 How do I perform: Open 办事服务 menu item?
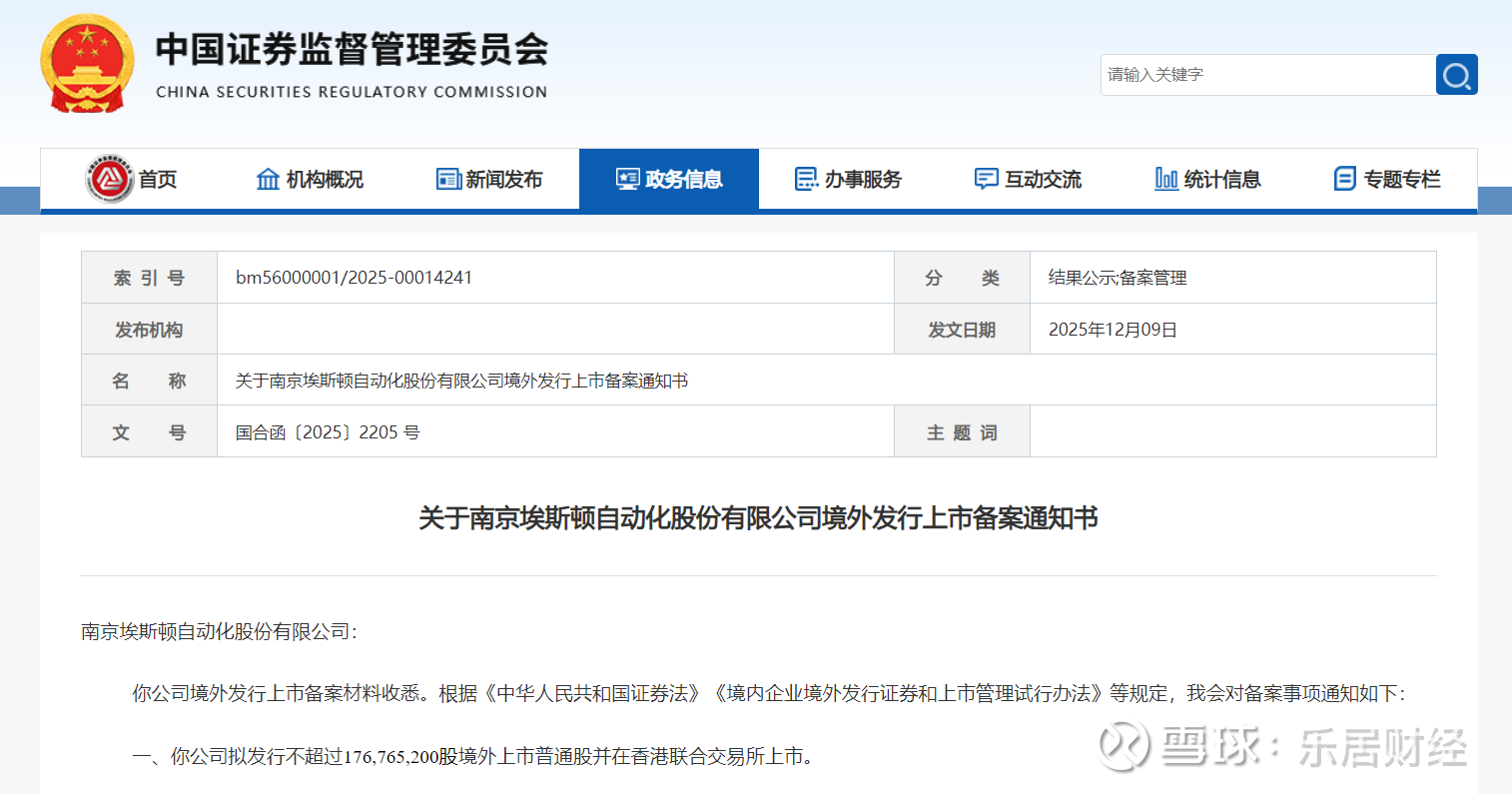click(x=849, y=179)
